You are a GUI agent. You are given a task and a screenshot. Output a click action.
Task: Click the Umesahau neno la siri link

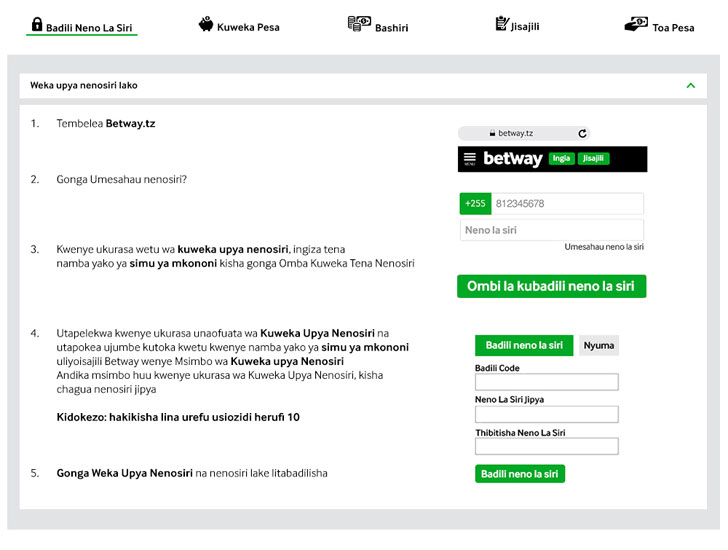point(604,247)
